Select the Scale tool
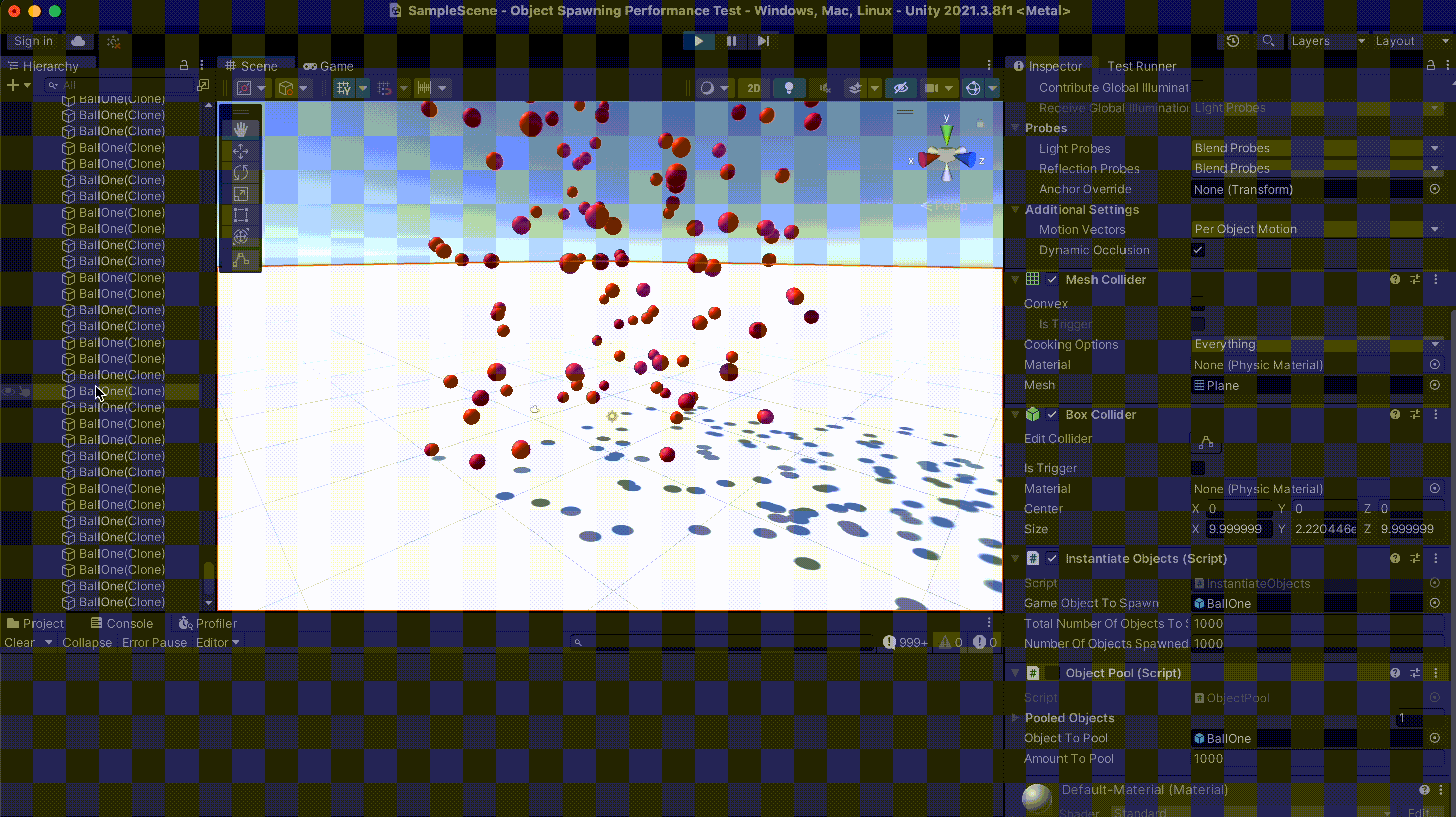Image resolution: width=1456 pixels, height=817 pixels. [240, 193]
